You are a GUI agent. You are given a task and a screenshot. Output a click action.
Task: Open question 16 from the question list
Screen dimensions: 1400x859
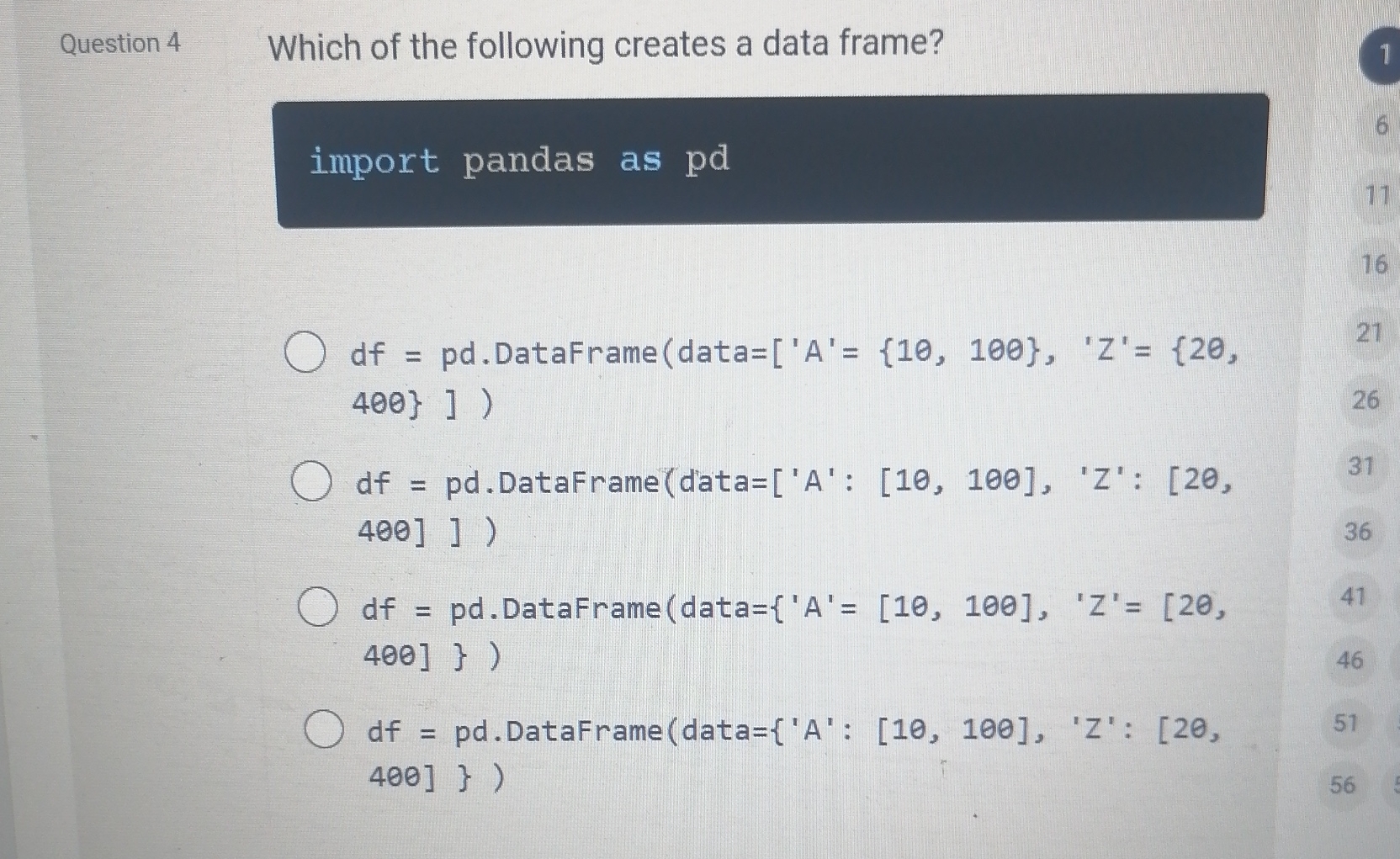coord(1374,264)
